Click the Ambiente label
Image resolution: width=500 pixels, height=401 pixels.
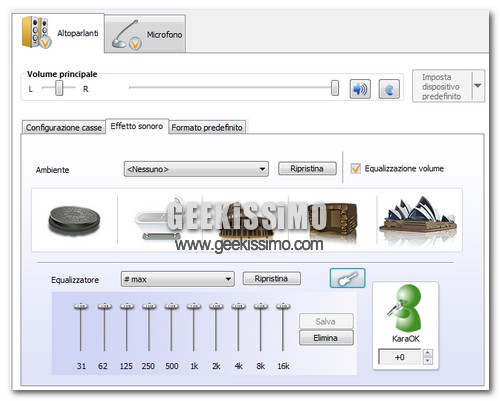coord(52,170)
